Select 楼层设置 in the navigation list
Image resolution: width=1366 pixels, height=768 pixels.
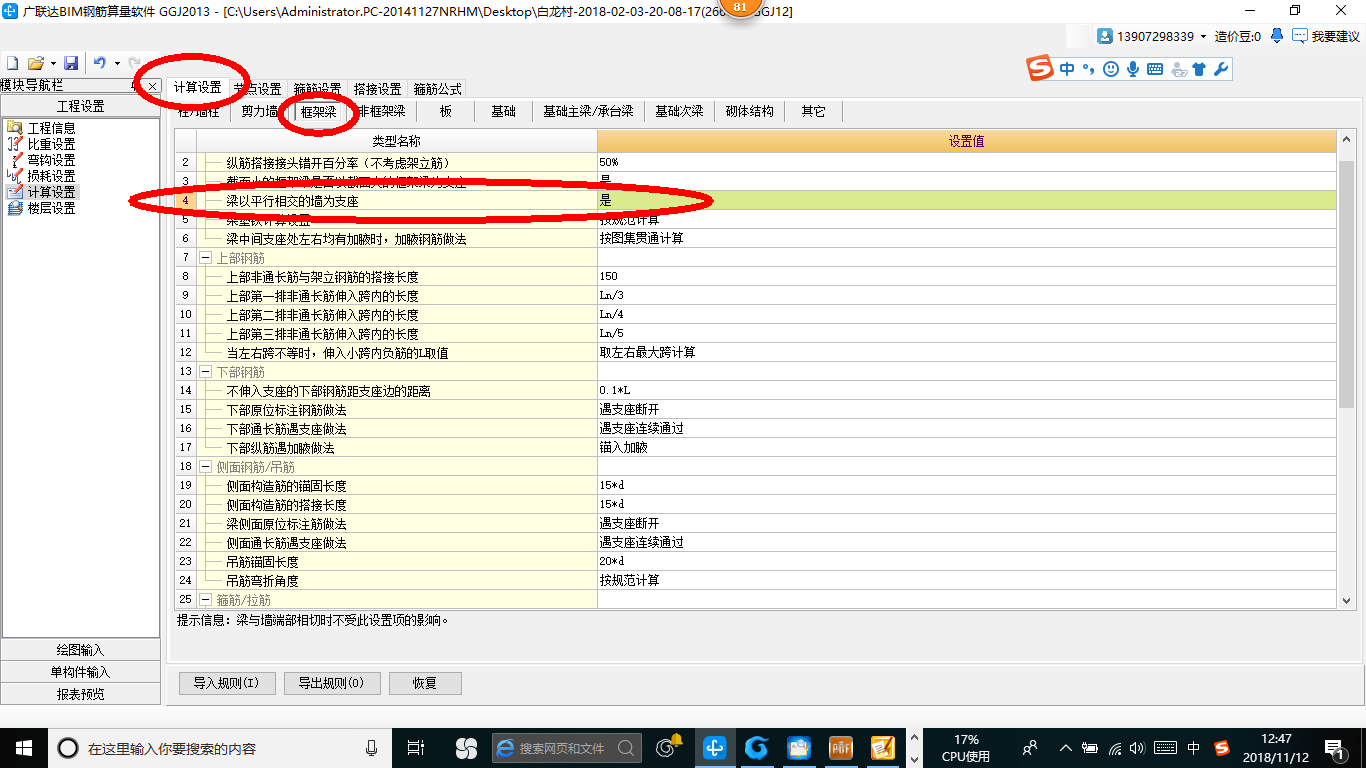[x=51, y=208]
